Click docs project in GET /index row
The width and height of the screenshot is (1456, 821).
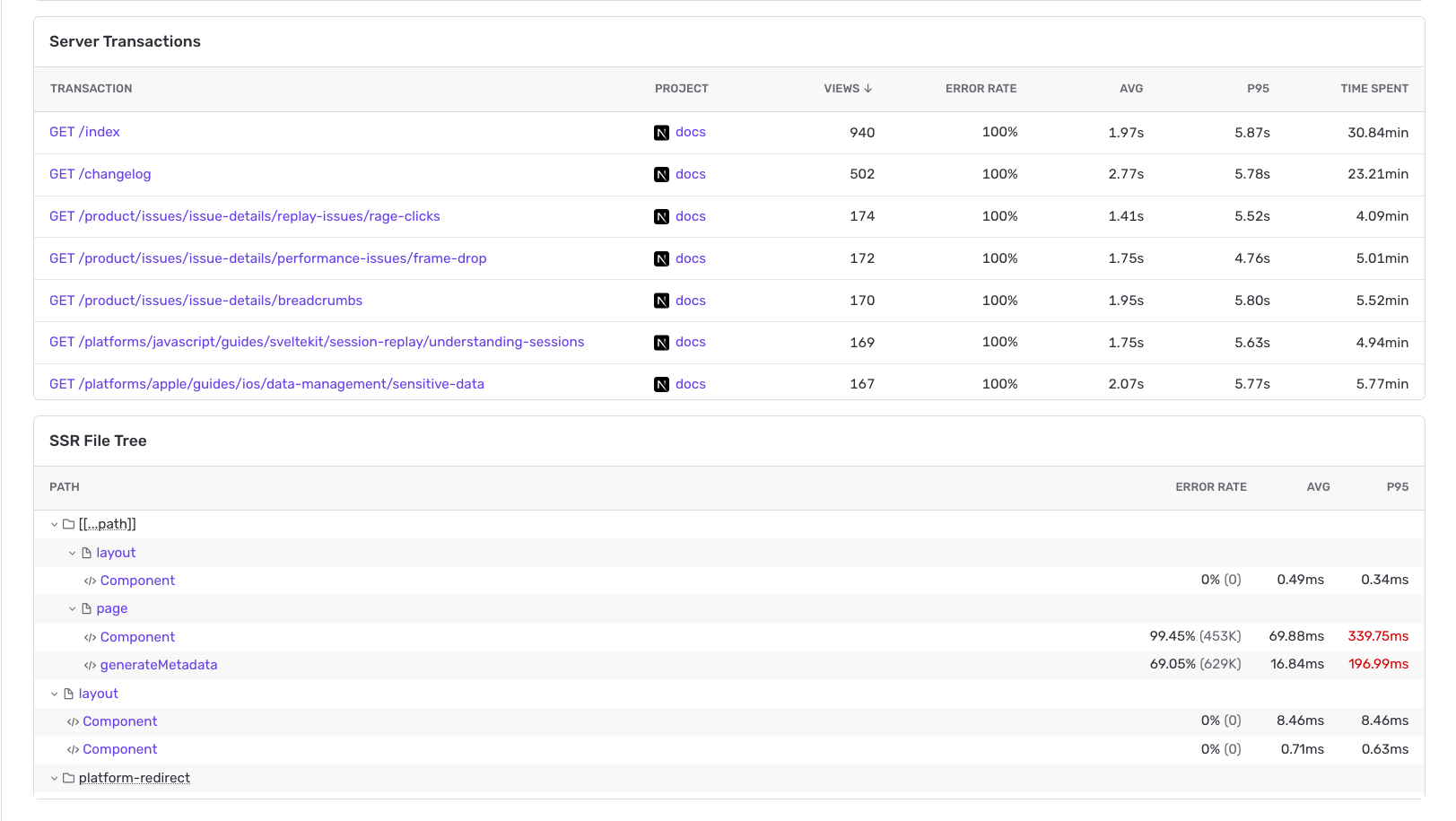click(691, 132)
